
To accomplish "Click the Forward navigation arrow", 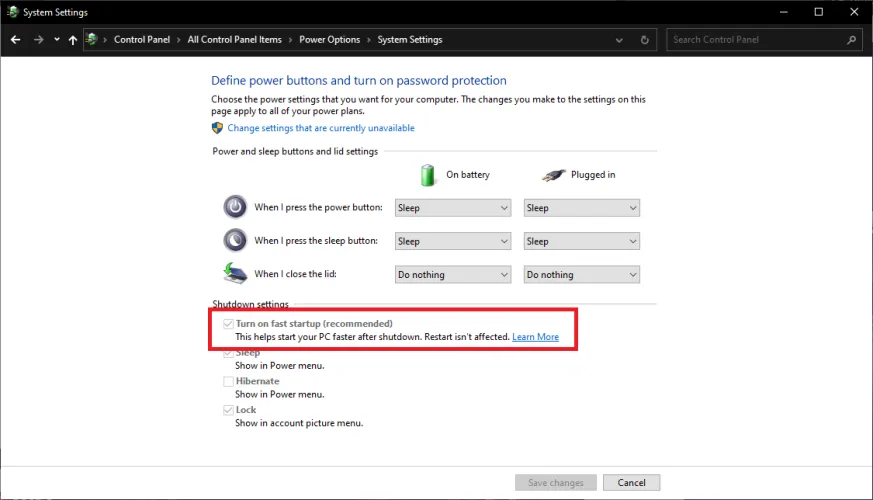I will pyautogui.click(x=38, y=40).
